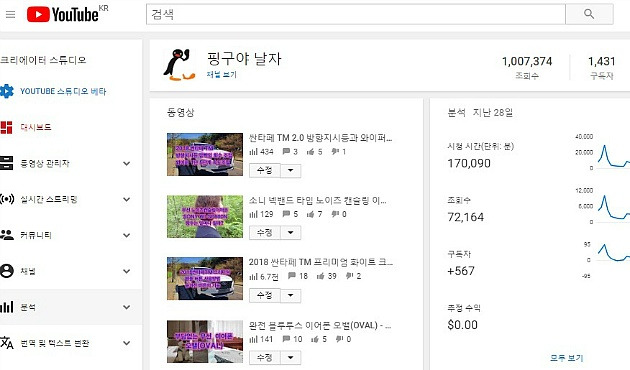Open YouTube 스튜디오 베타 gear icon

pos(6,91)
